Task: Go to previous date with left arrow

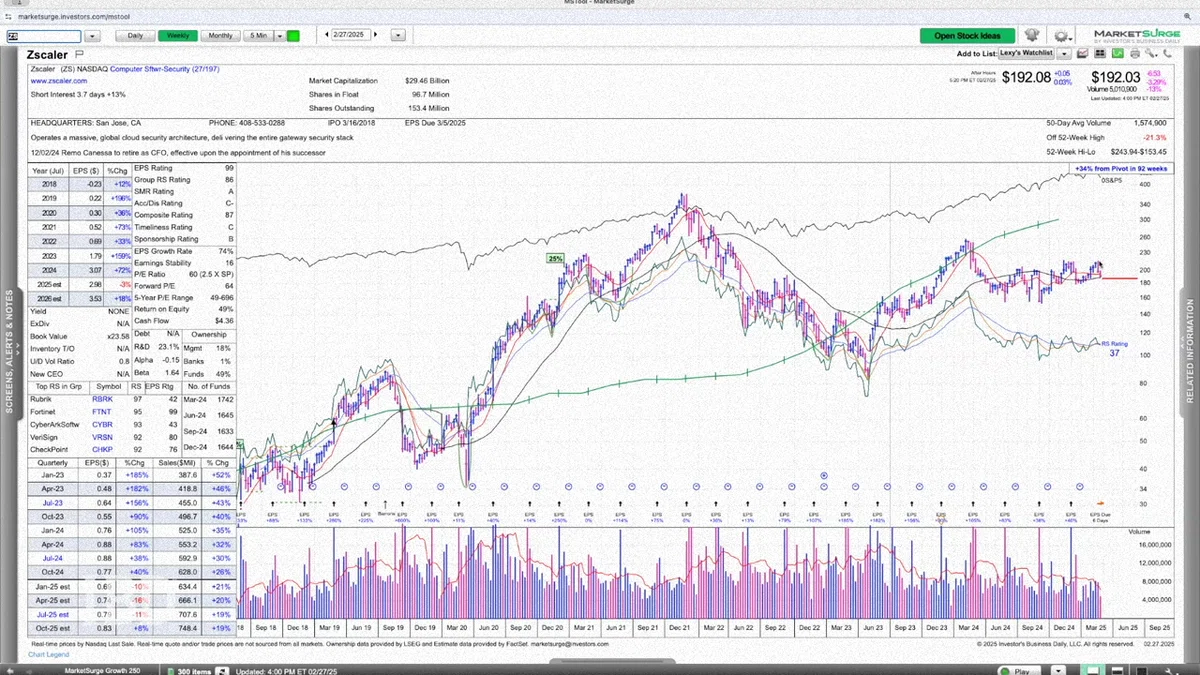Action: pos(327,35)
